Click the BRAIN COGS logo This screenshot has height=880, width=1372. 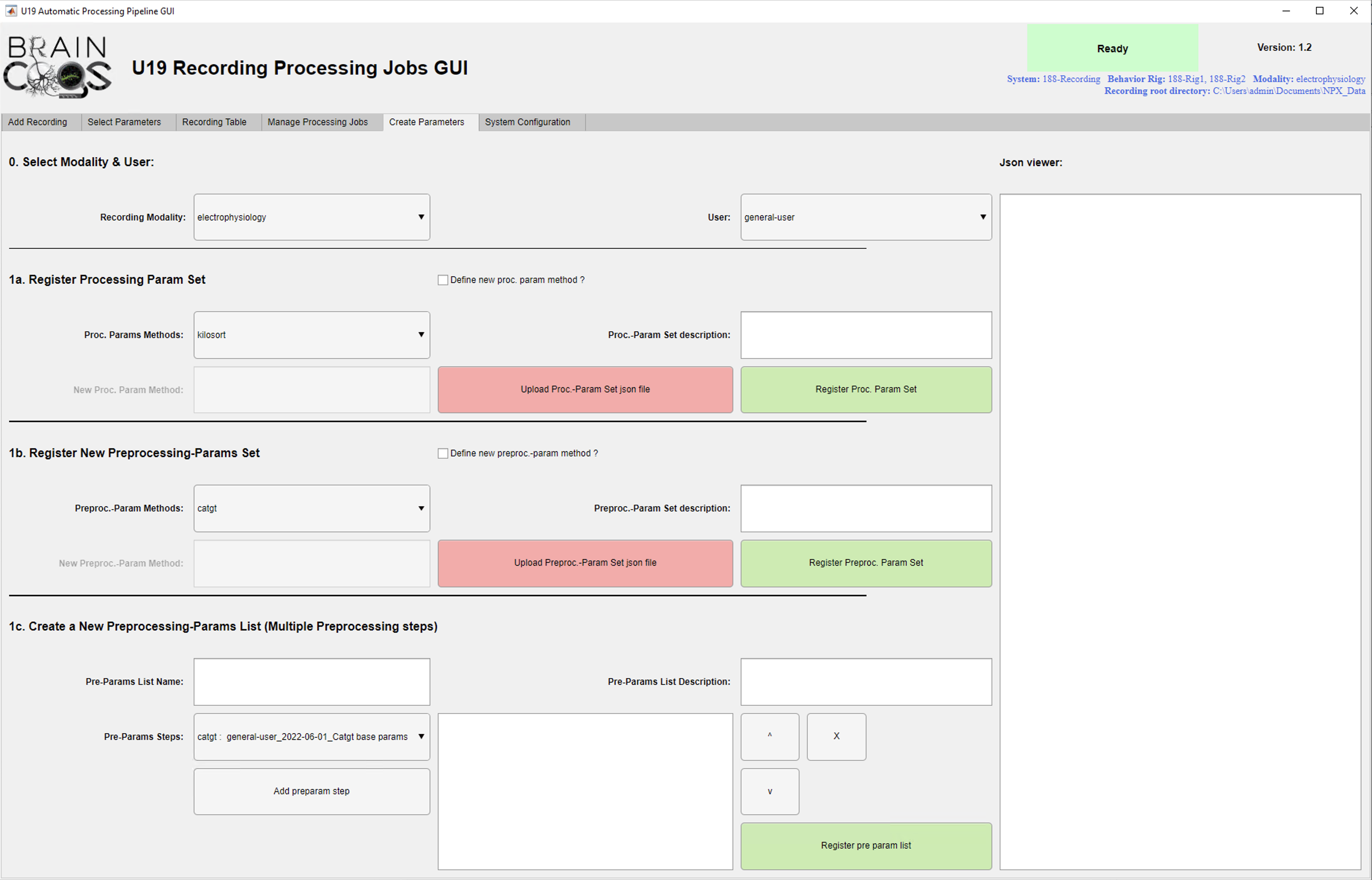coord(57,67)
